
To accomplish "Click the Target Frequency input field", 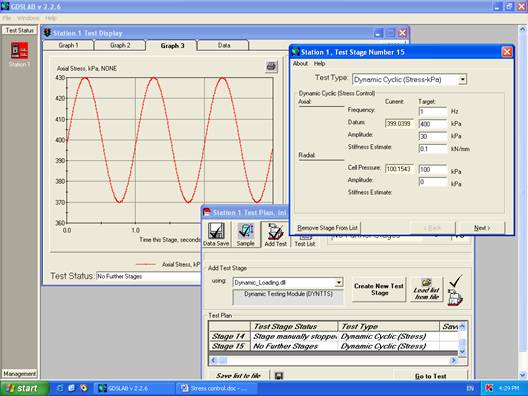I will (x=433, y=111).
